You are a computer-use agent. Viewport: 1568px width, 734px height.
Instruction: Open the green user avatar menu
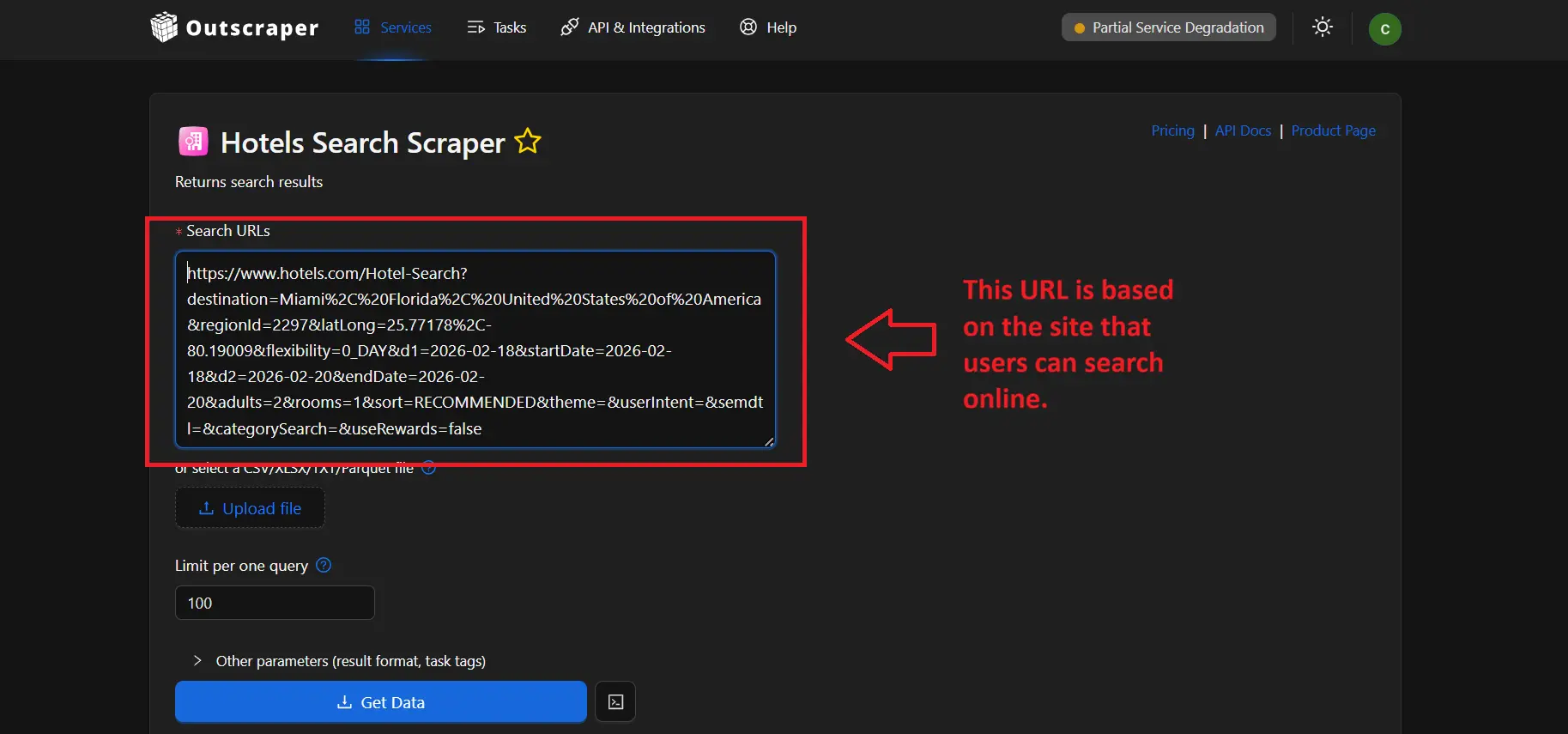click(1384, 29)
